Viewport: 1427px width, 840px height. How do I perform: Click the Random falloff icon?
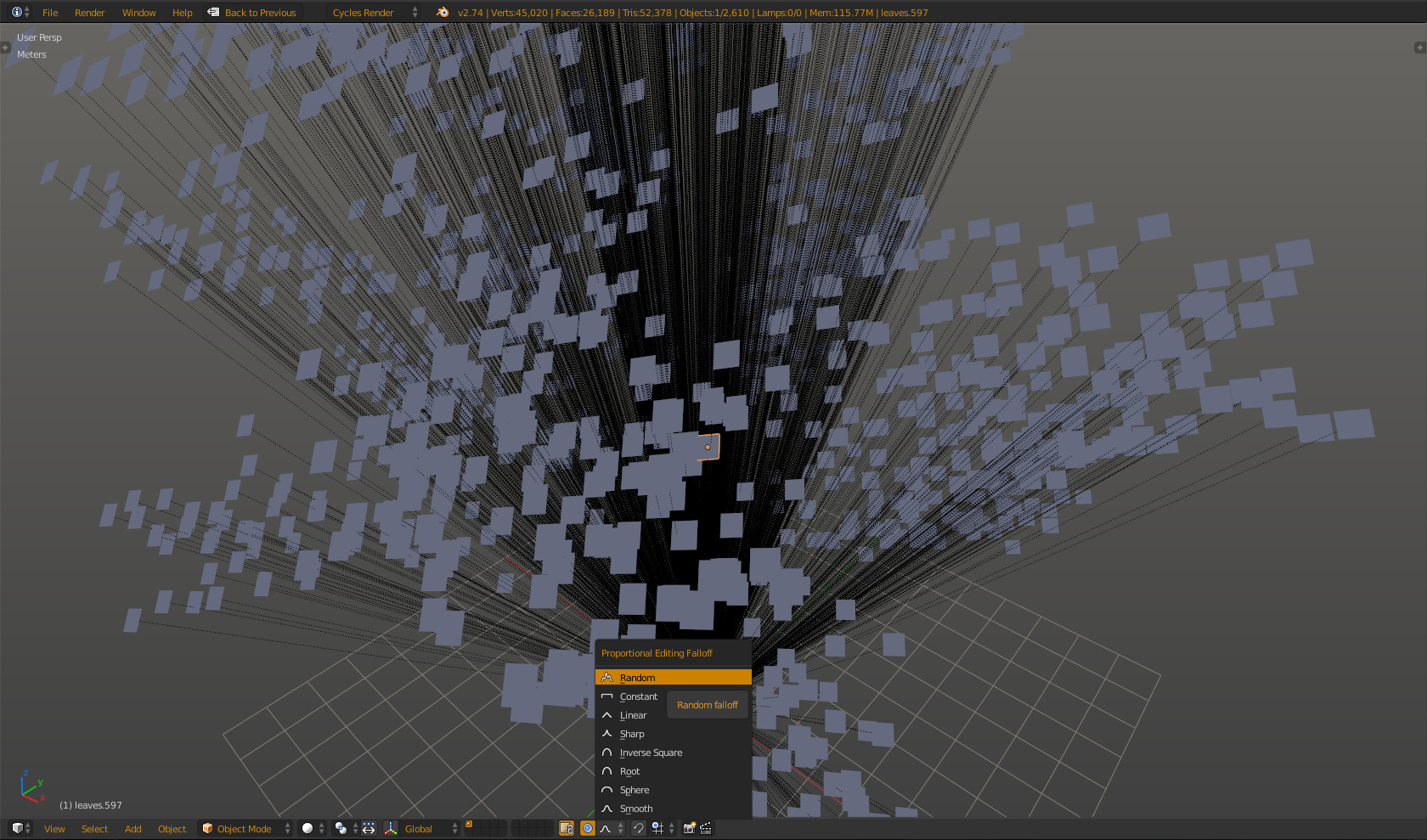click(x=606, y=677)
